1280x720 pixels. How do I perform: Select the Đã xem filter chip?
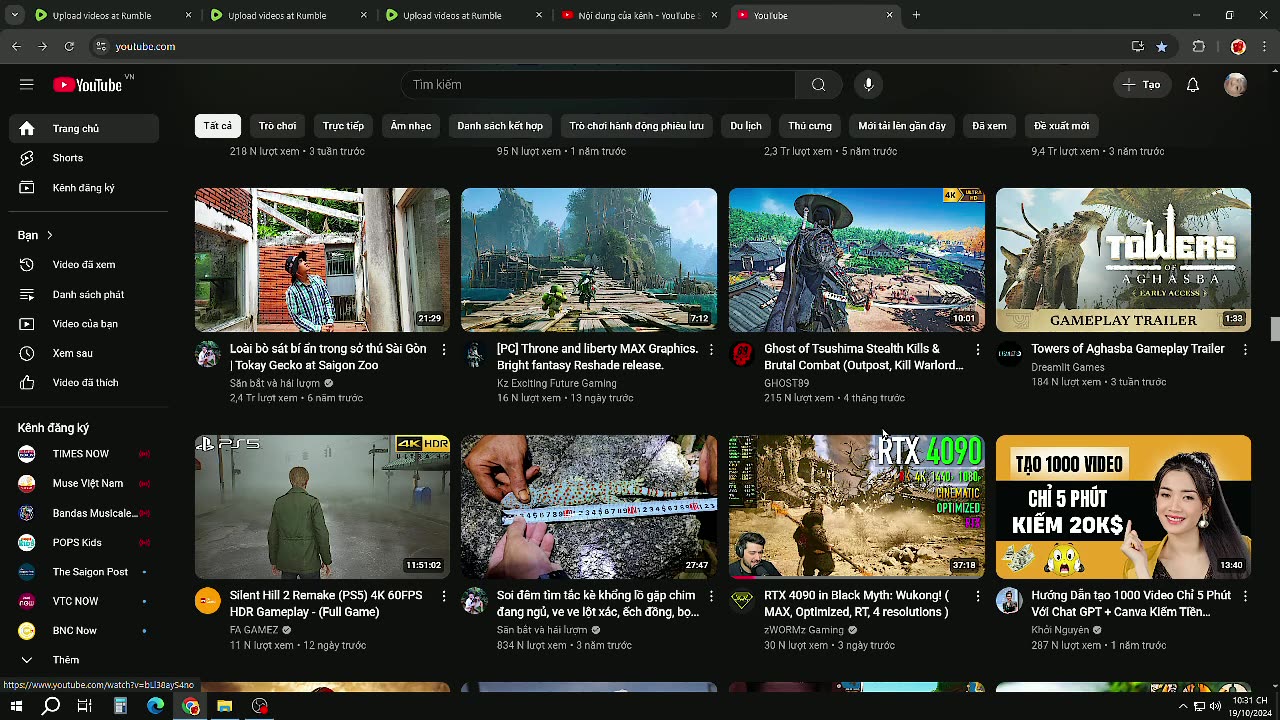click(989, 126)
